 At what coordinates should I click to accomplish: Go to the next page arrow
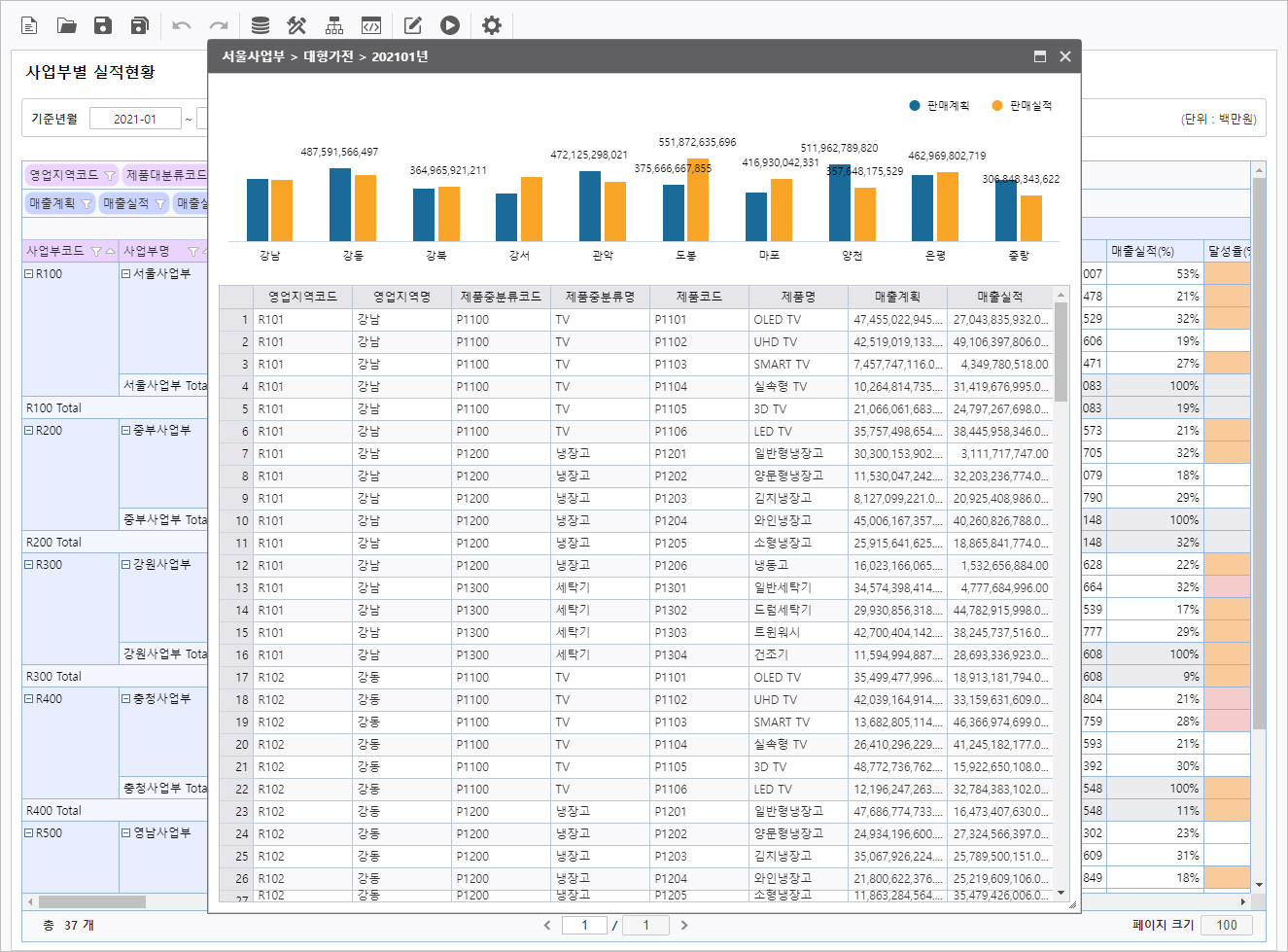point(684,925)
